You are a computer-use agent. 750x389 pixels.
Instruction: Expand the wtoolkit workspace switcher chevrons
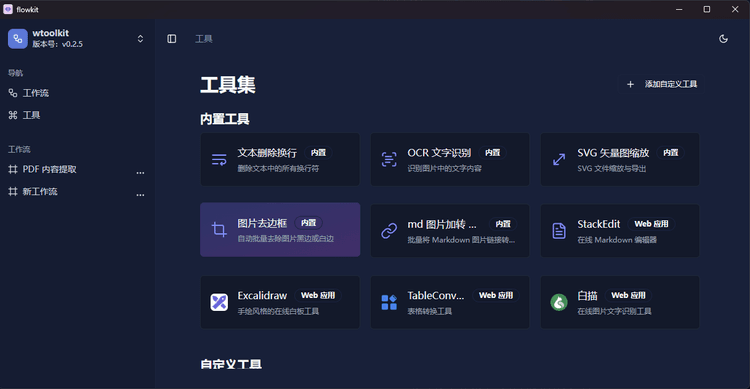tap(140, 39)
